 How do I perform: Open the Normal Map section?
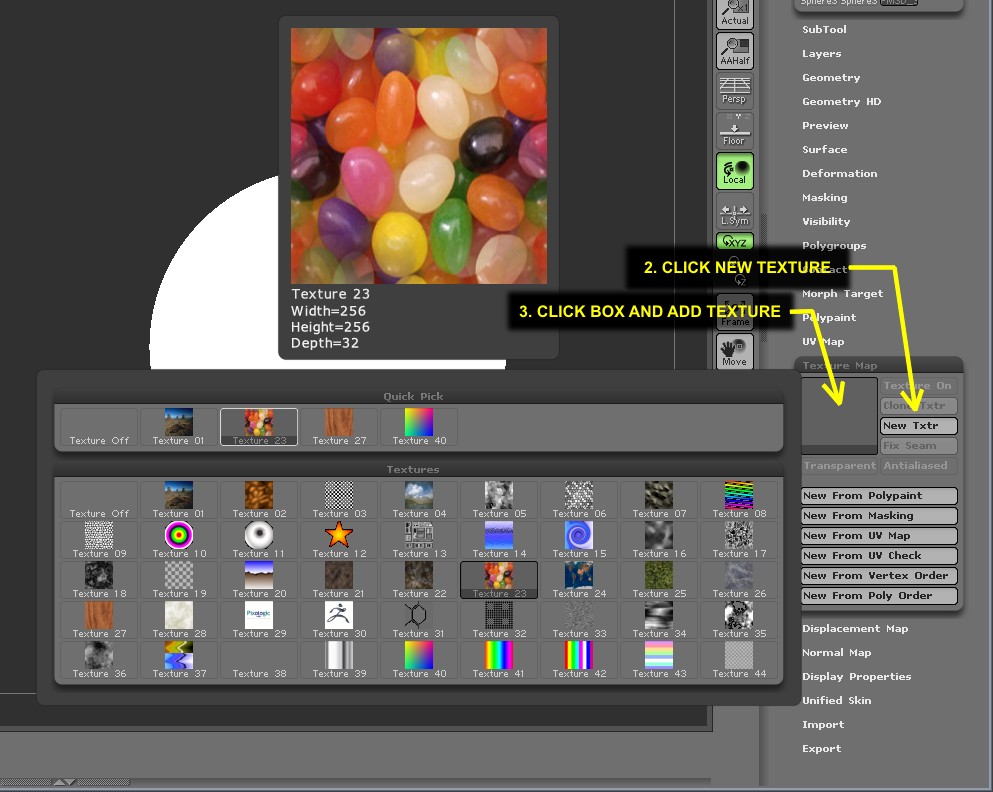point(836,653)
